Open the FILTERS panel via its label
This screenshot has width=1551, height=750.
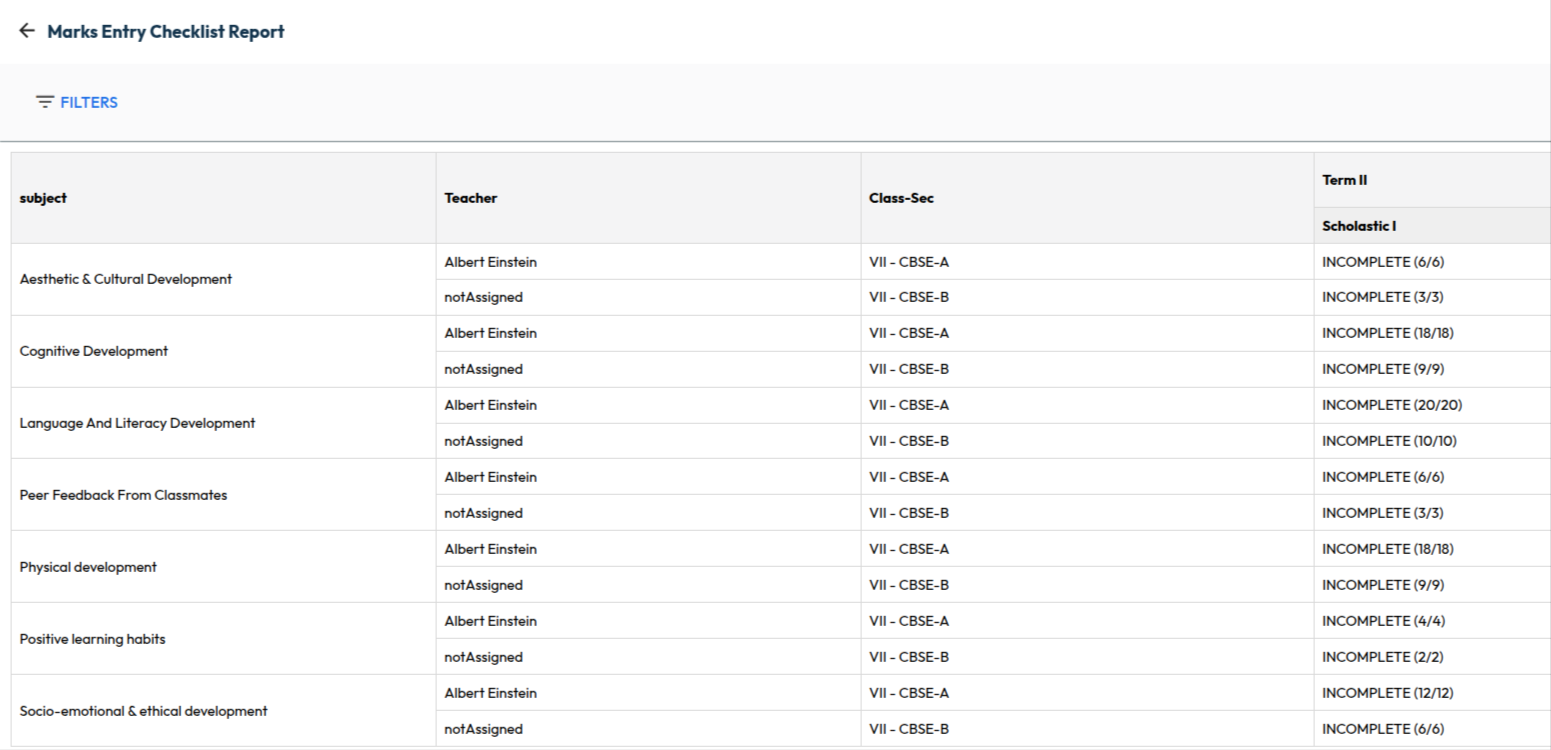pyautogui.click(x=89, y=102)
